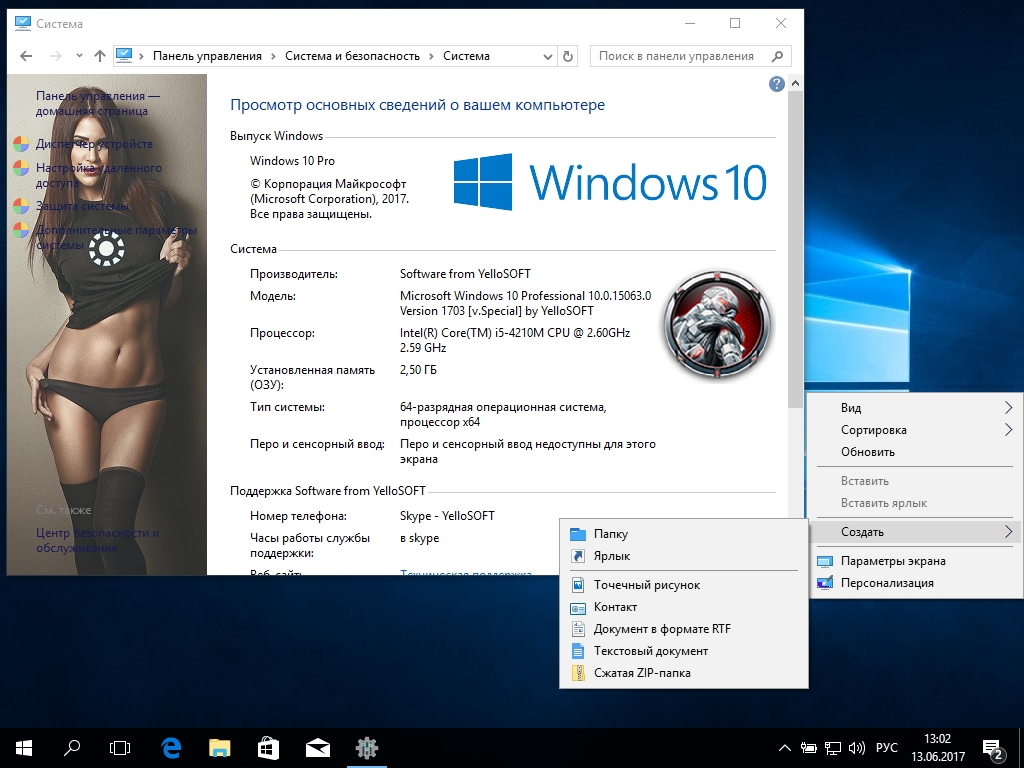Refresh the address bar with the reload button
Screen dimensions: 1024x768
(x=568, y=56)
